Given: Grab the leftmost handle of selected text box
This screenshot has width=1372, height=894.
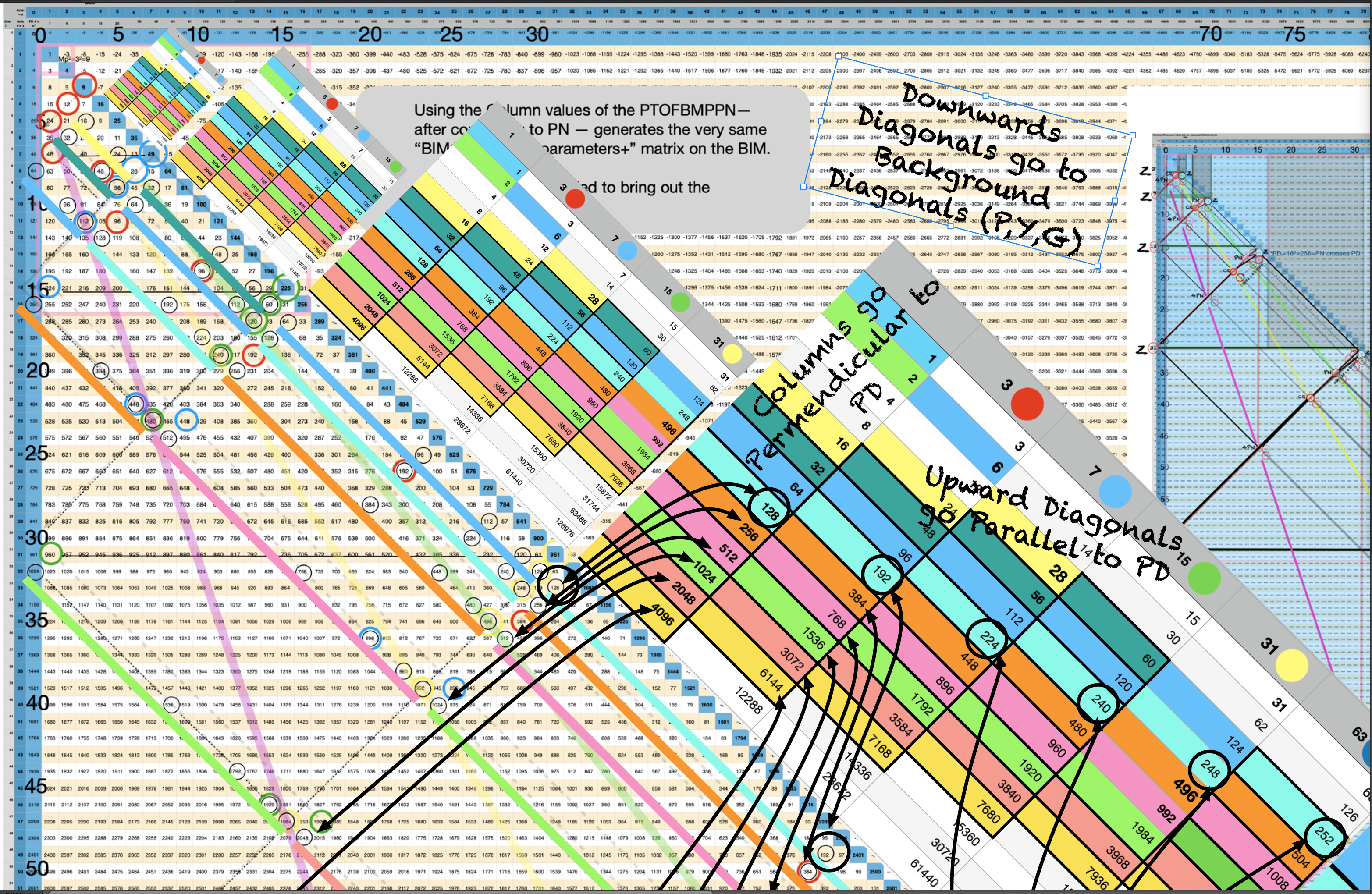Looking at the screenshot, I should click(x=803, y=187).
